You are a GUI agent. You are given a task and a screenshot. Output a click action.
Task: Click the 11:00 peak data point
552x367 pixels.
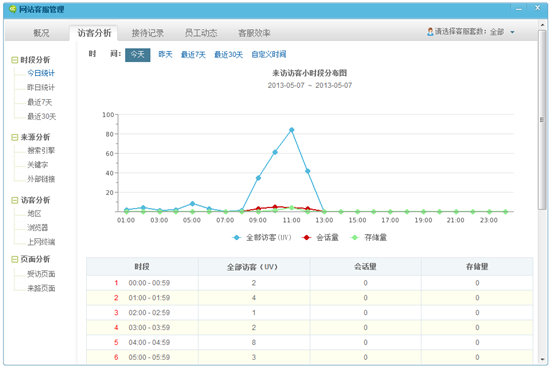[x=291, y=130]
